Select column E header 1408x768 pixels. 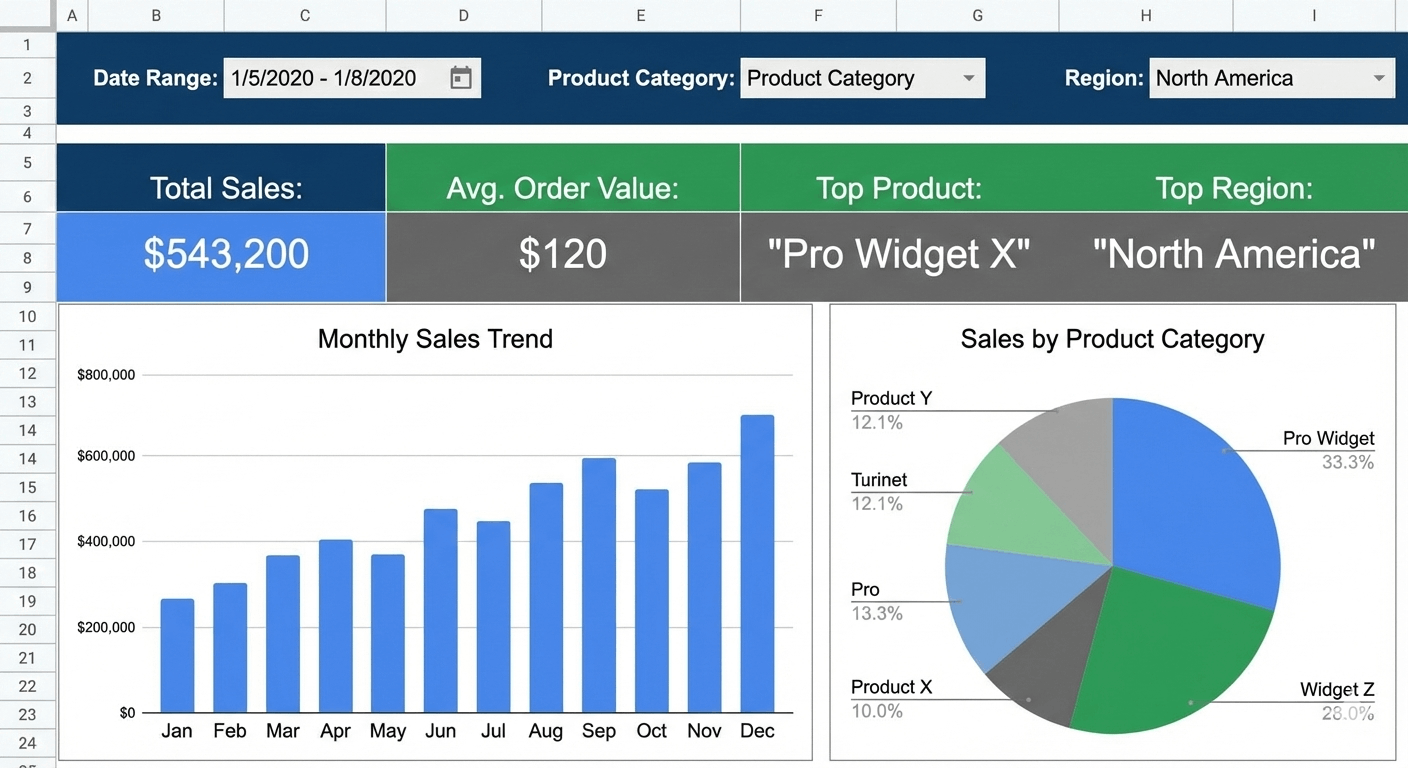640,15
